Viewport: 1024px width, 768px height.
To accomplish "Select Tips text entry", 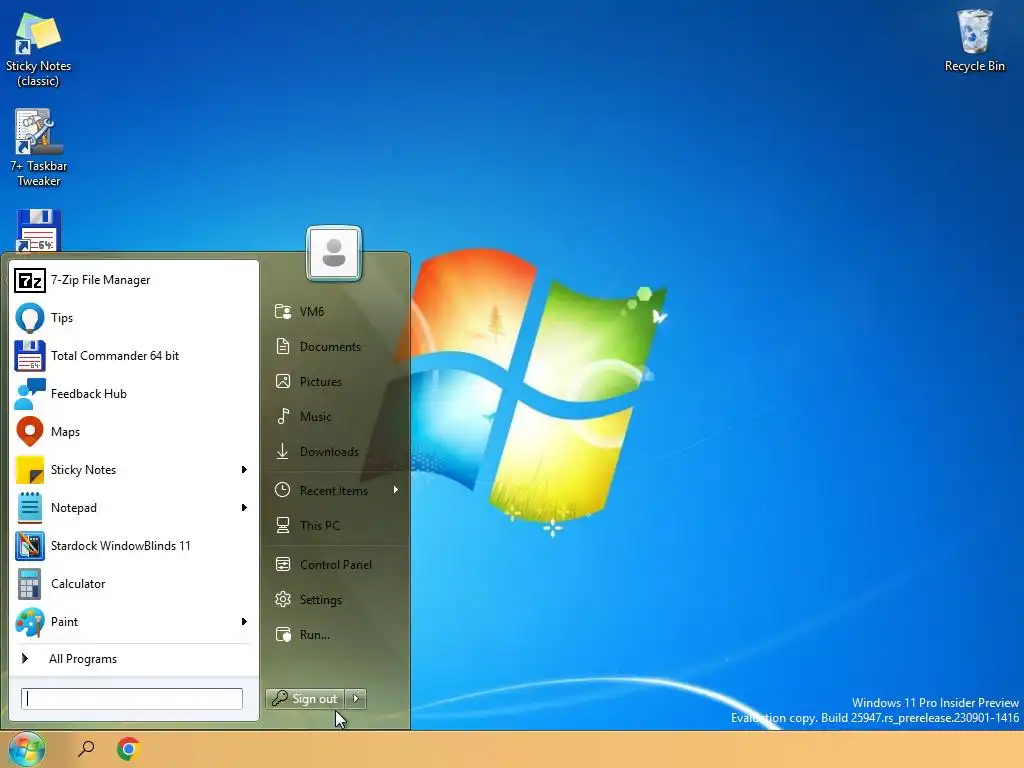I will (x=62, y=318).
